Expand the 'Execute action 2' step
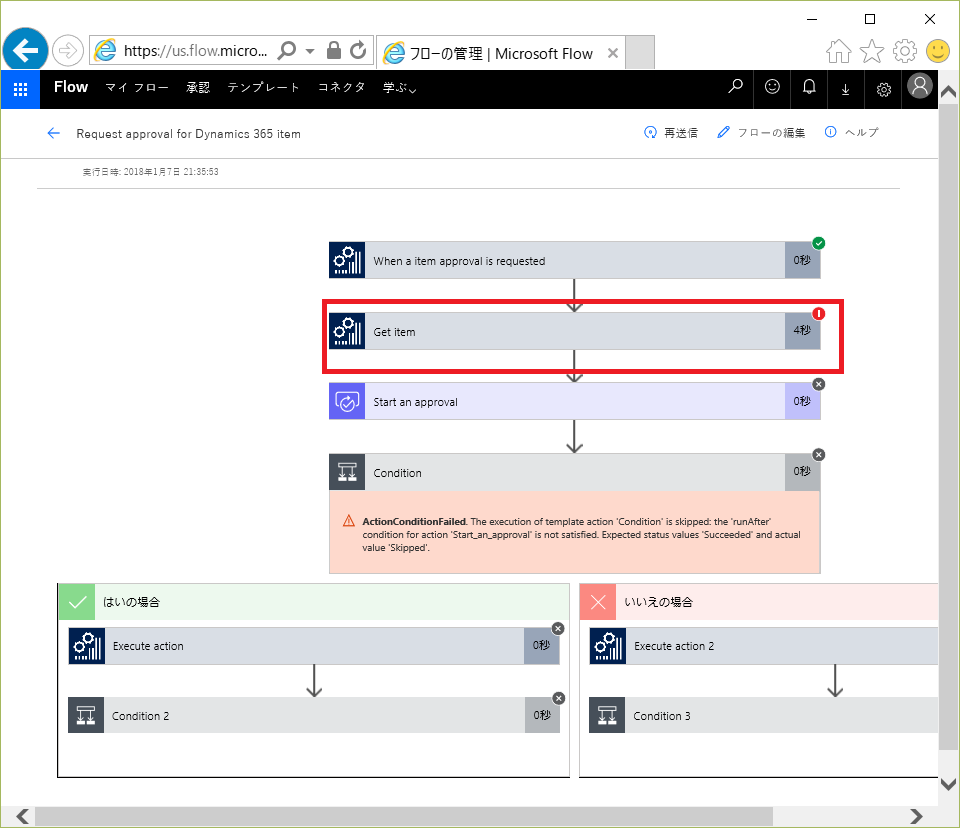Screen dimensions: 960x828 pyautogui.click(x=763, y=645)
